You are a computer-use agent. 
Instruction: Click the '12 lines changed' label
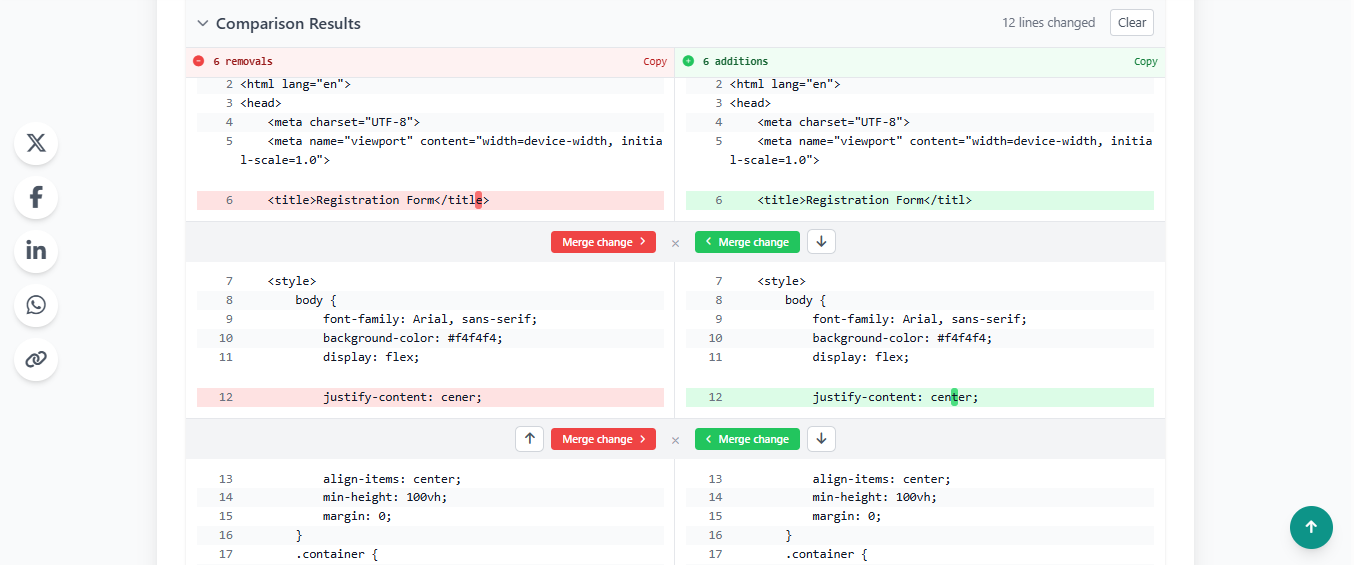point(1048,23)
